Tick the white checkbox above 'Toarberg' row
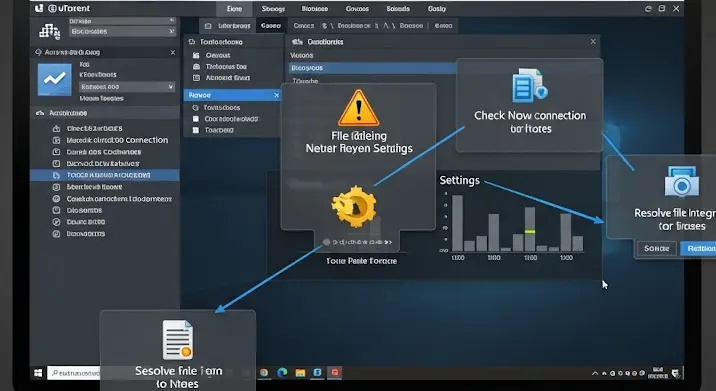Image resolution: width=716 pixels, height=391 pixels. coord(196,119)
